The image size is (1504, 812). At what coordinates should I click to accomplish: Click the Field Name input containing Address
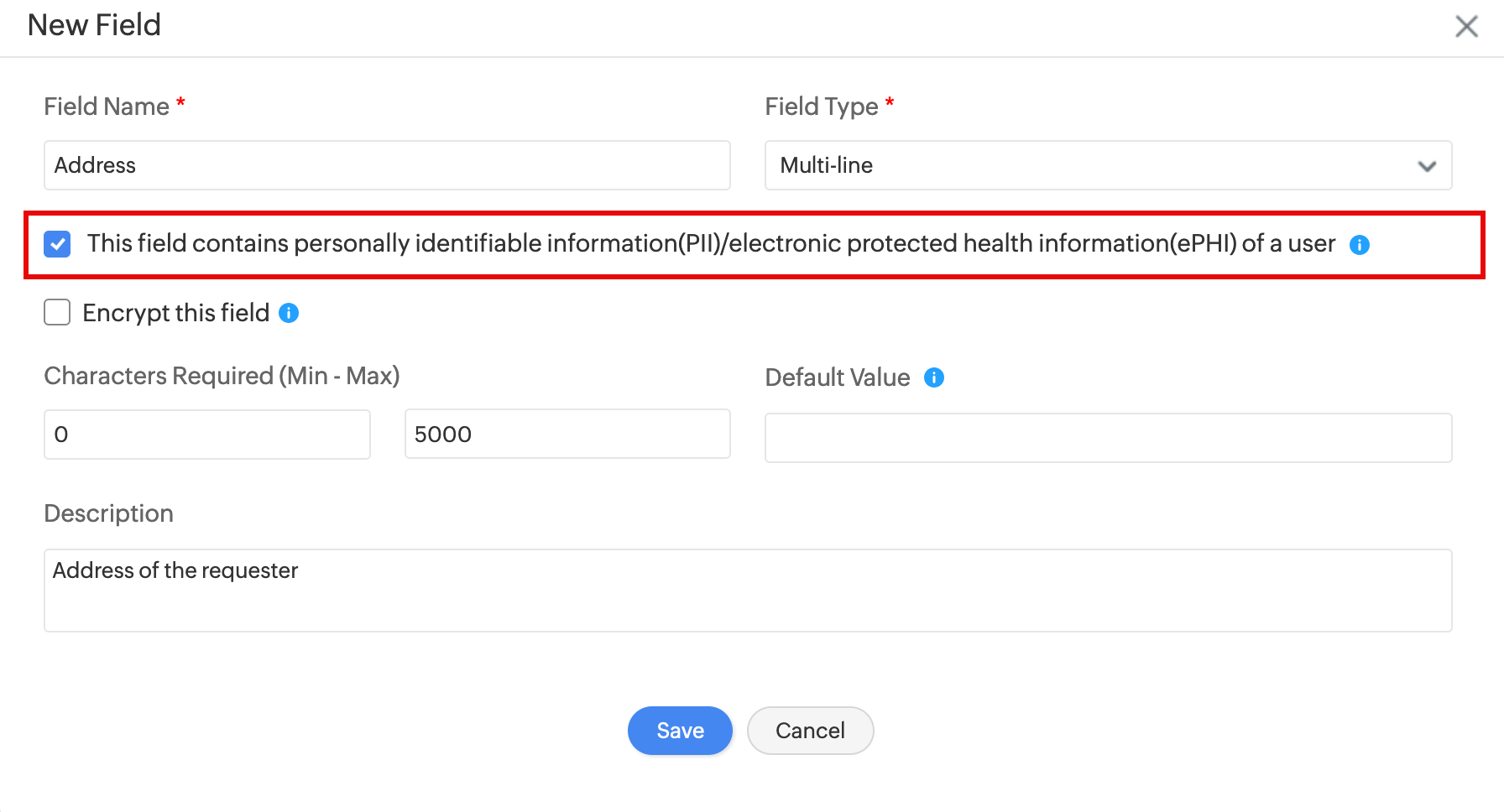tap(387, 165)
